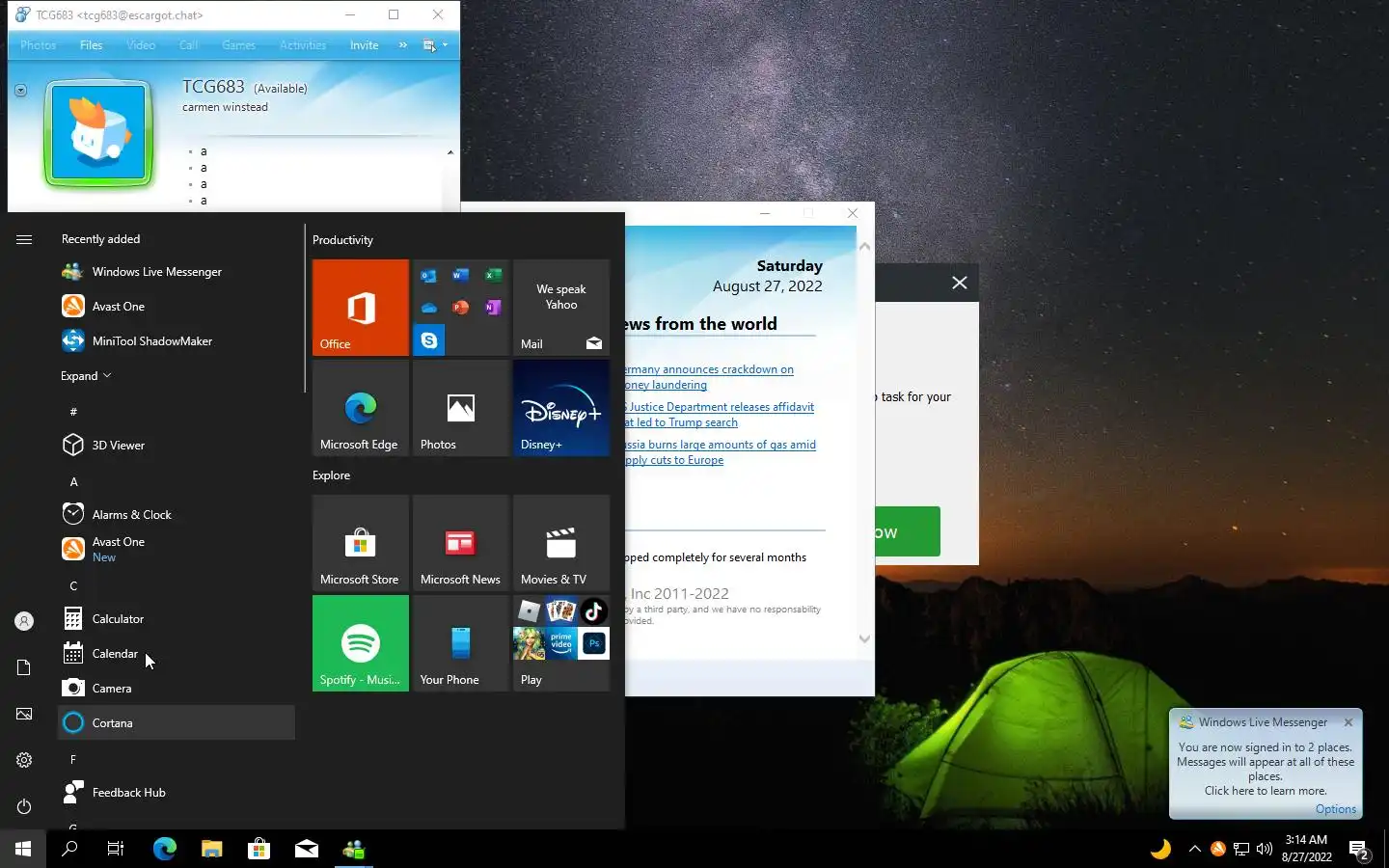
Task: Open Documents icon in Start sidebar
Action: (x=24, y=667)
